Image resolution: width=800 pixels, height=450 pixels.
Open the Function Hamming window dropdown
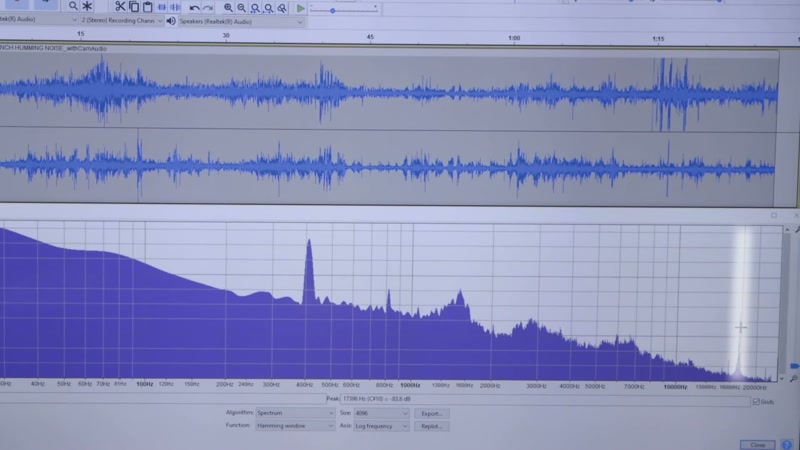click(295, 426)
